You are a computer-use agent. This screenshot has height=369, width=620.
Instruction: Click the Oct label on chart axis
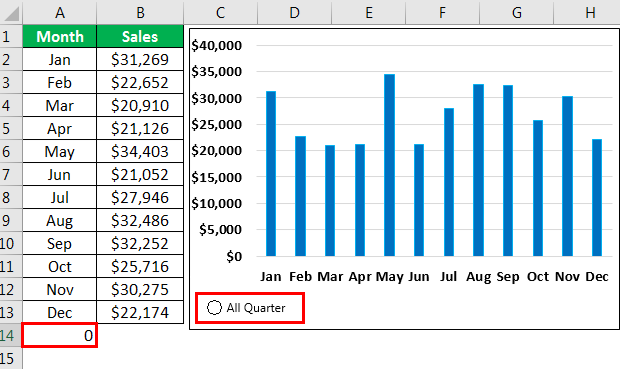pyautogui.click(x=538, y=276)
